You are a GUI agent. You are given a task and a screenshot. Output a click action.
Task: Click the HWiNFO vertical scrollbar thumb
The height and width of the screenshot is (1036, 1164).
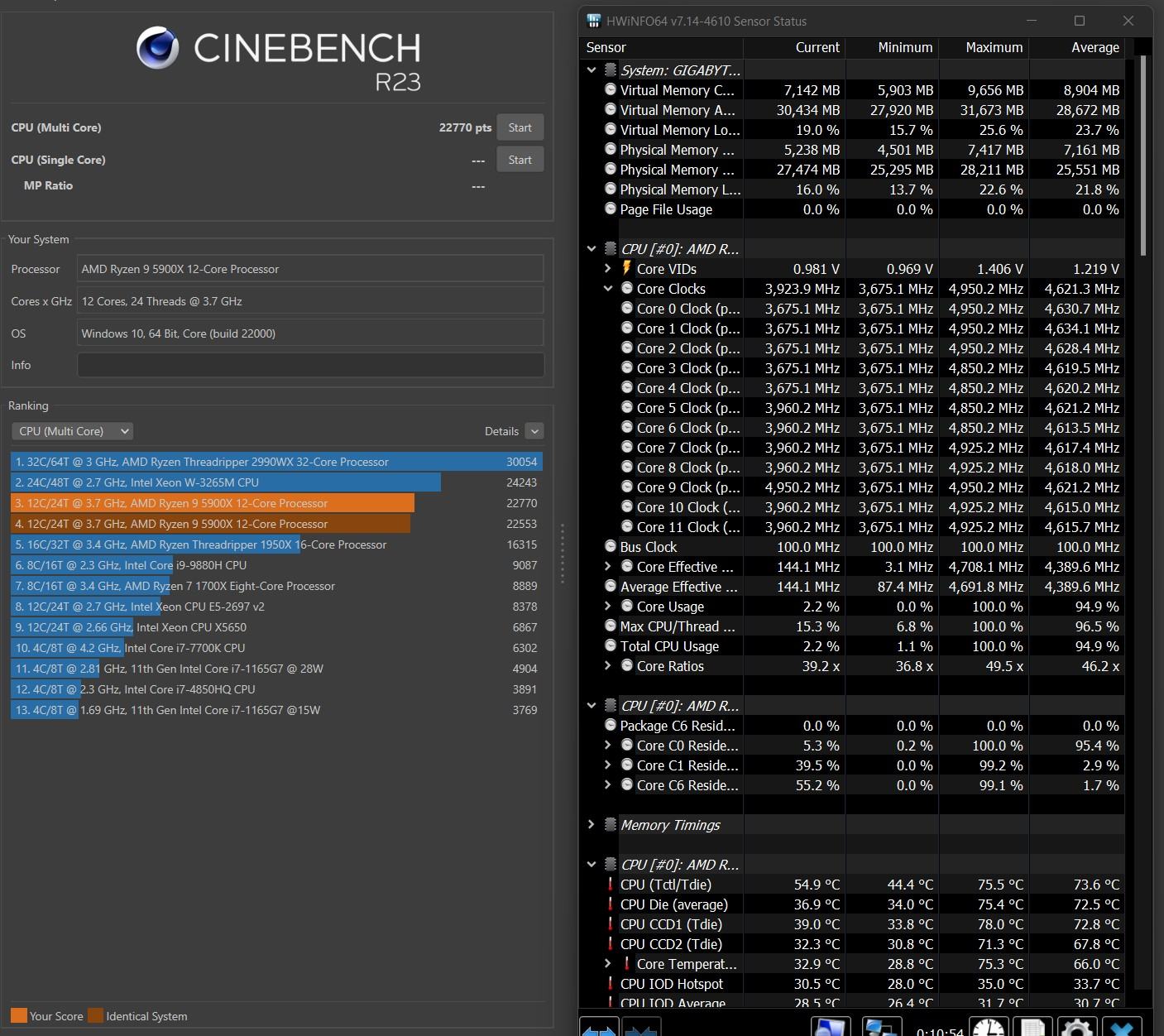tap(1143, 156)
